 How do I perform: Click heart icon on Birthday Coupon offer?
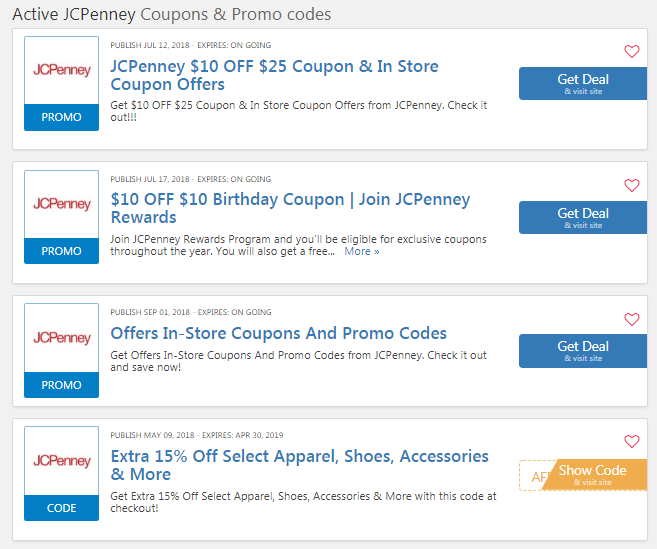pyautogui.click(x=631, y=186)
